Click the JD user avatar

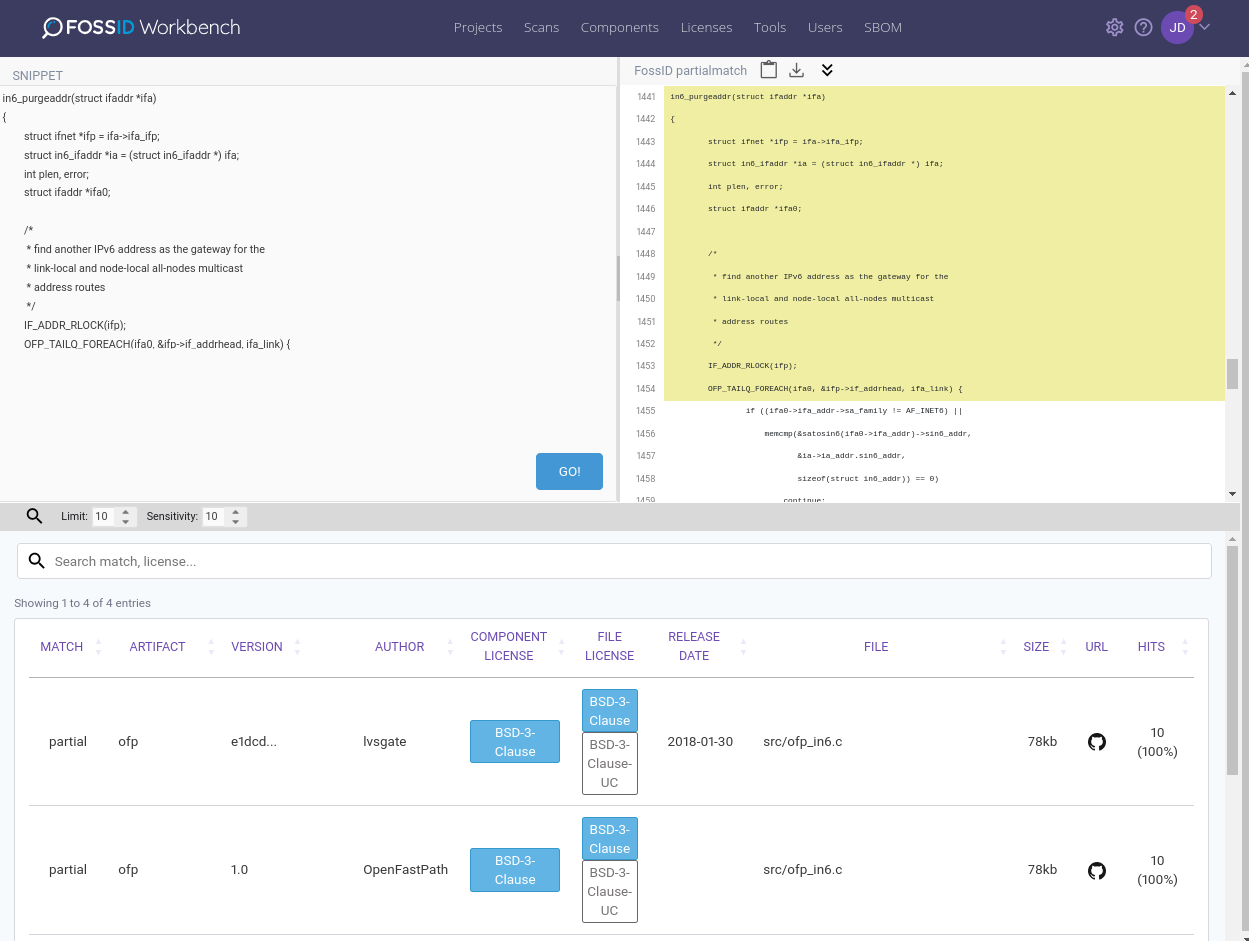[1177, 28]
